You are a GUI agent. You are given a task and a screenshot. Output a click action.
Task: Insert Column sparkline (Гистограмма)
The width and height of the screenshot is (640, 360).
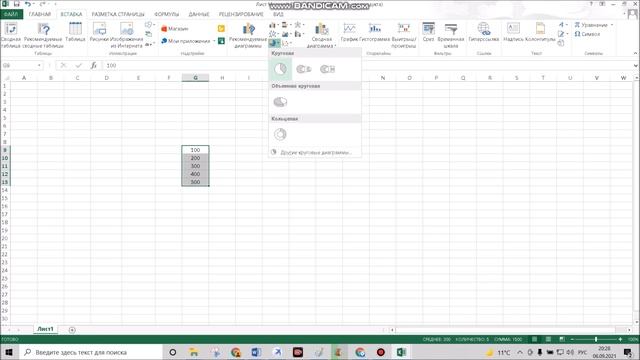click(375, 33)
